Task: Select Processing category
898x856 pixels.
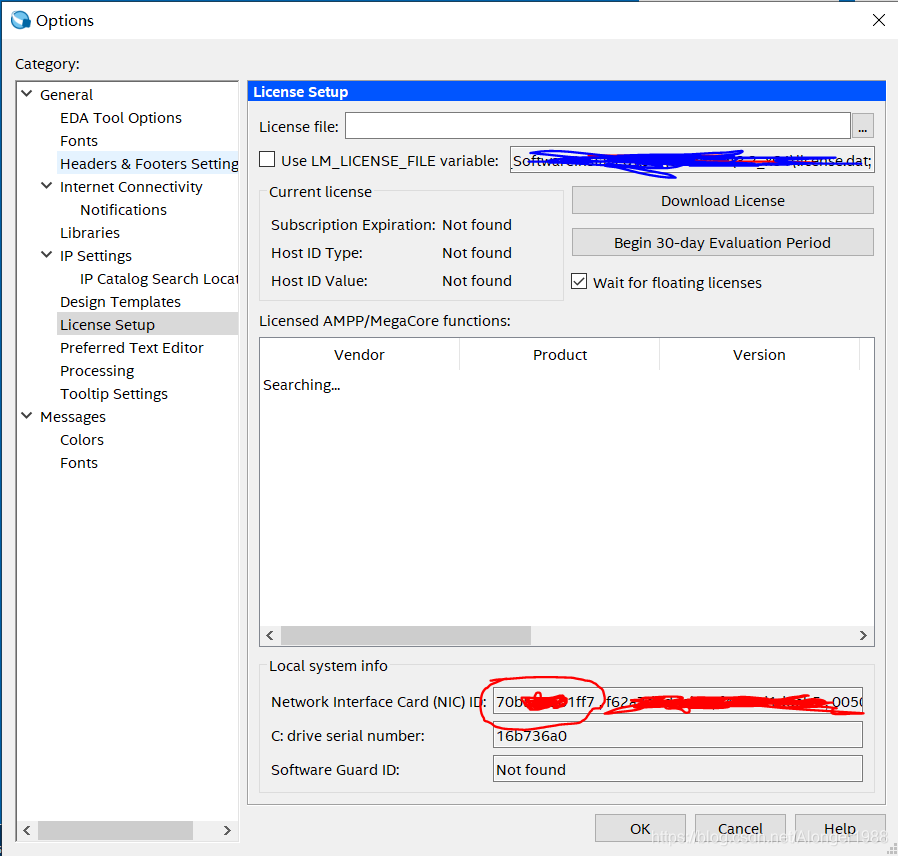Action: pyautogui.click(x=97, y=370)
